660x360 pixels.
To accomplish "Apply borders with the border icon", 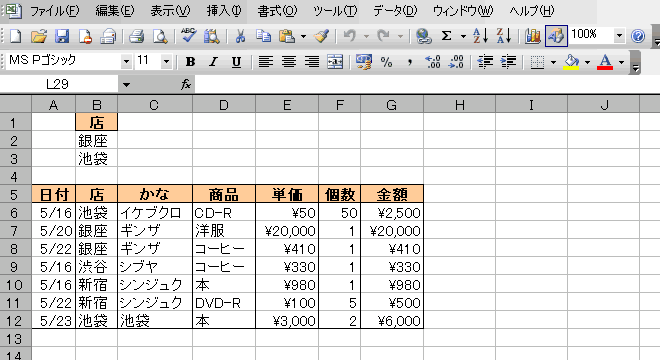I will (x=537, y=62).
